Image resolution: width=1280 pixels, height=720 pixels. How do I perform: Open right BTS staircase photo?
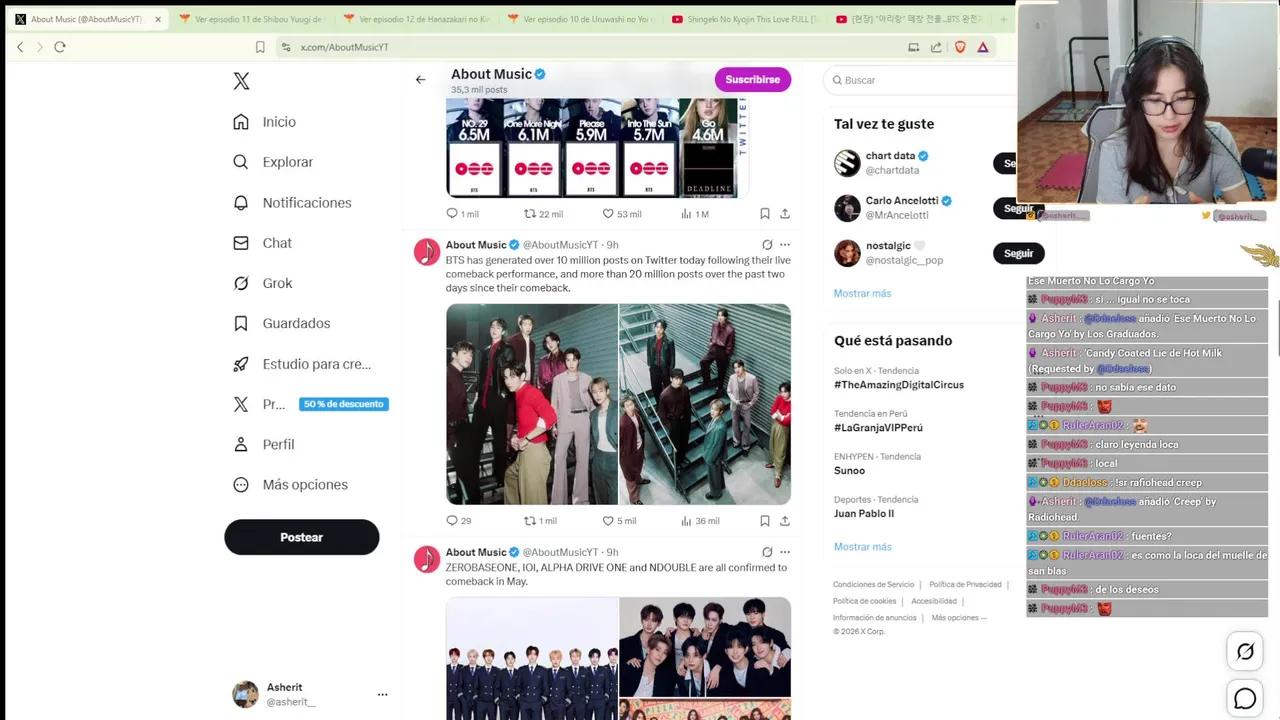pyautogui.click(x=705, y=404)
